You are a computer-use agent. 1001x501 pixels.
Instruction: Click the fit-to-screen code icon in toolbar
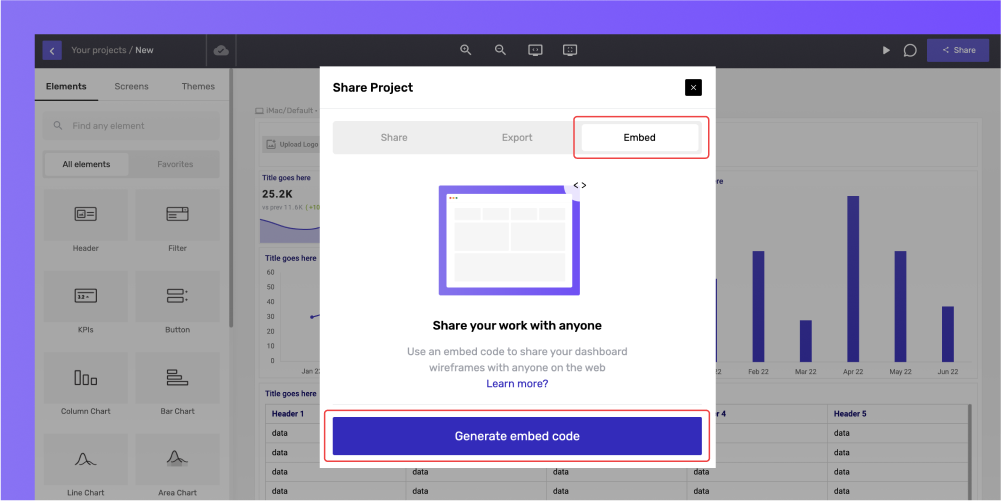(535, 50)
